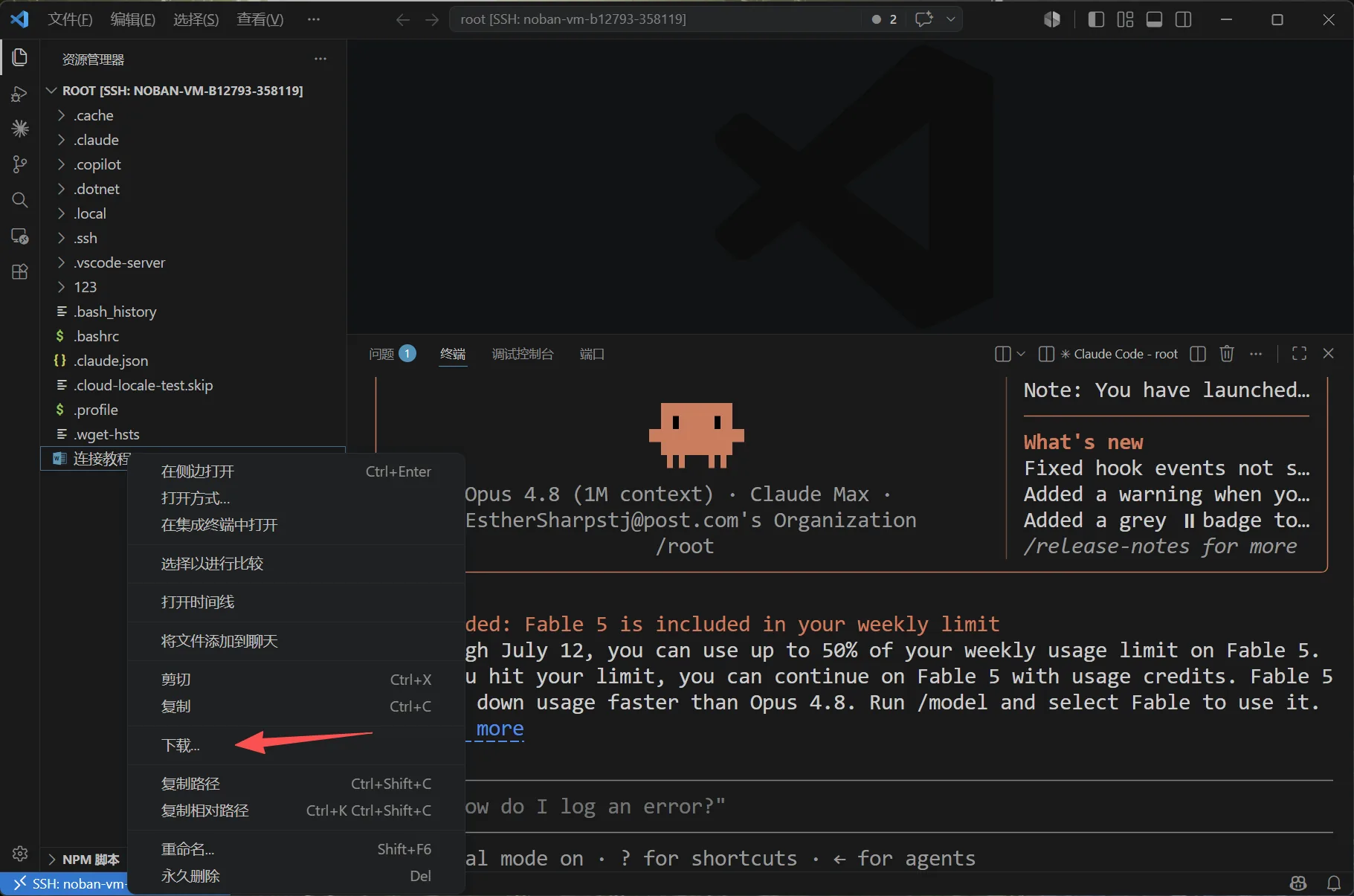Viewport: 1354px width, 896px height.
Task: Choose 下载... from the context menu
Action: tap(296, 745)
